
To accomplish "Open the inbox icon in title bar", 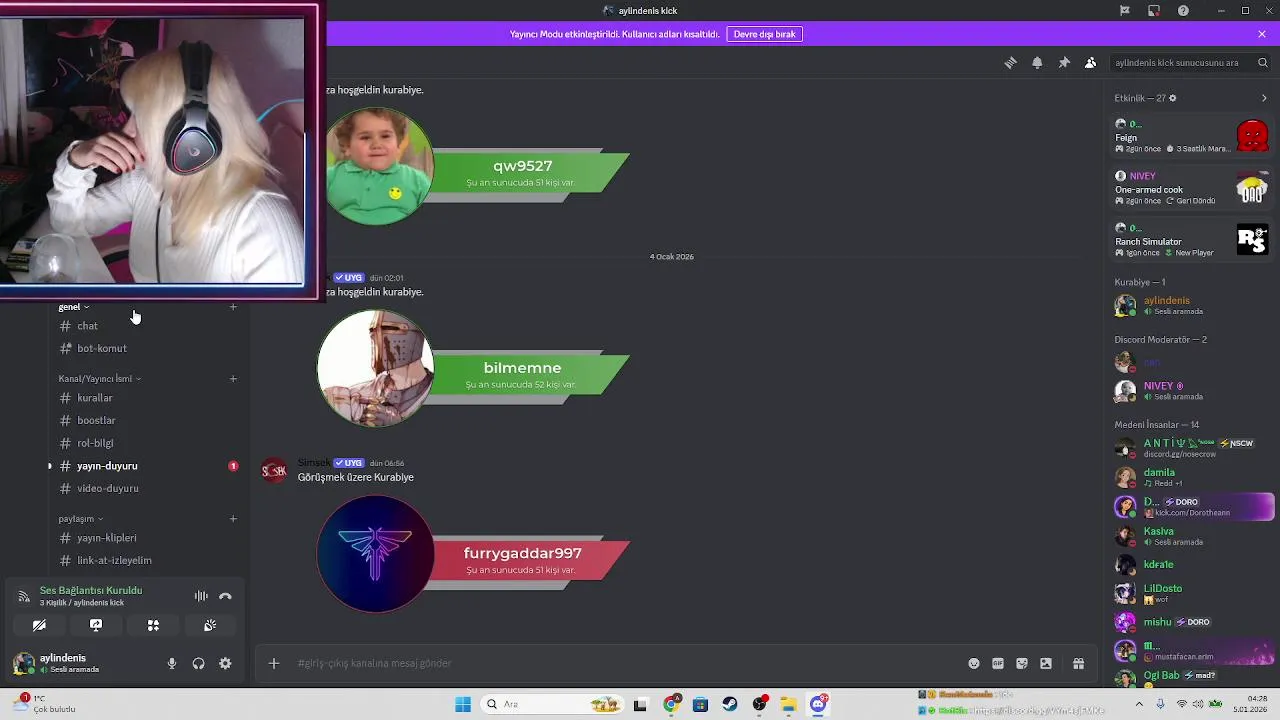I will pyautogui.click(x=1153, y=11).
